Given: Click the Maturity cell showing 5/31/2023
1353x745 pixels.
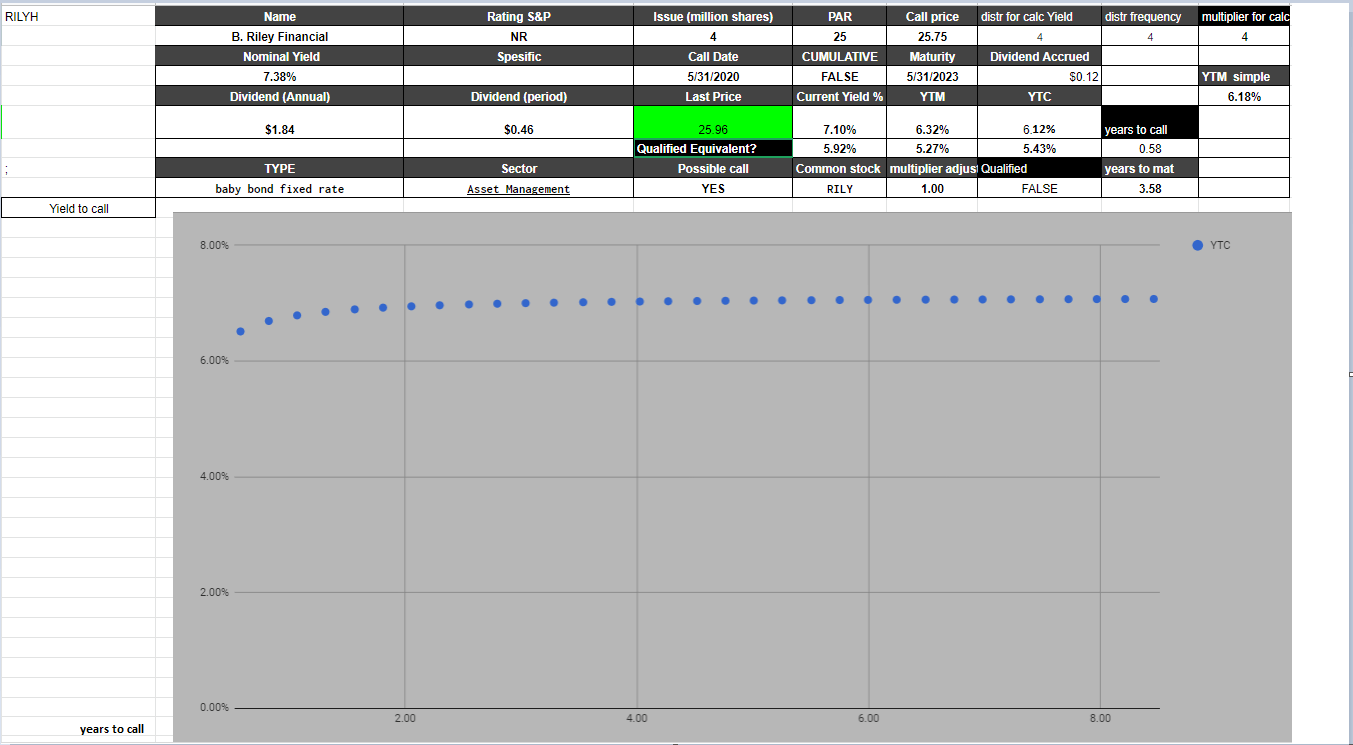Looking at the screenshot, I should point(932,76).
